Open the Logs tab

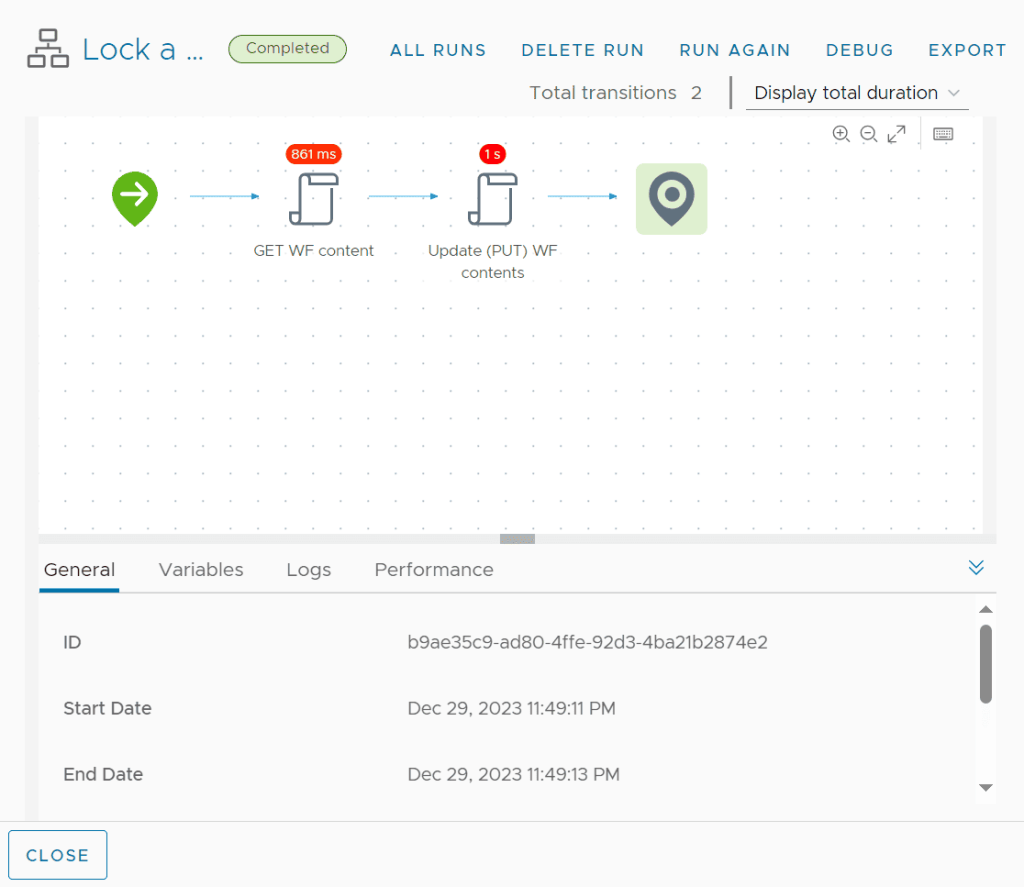point(308,569)
